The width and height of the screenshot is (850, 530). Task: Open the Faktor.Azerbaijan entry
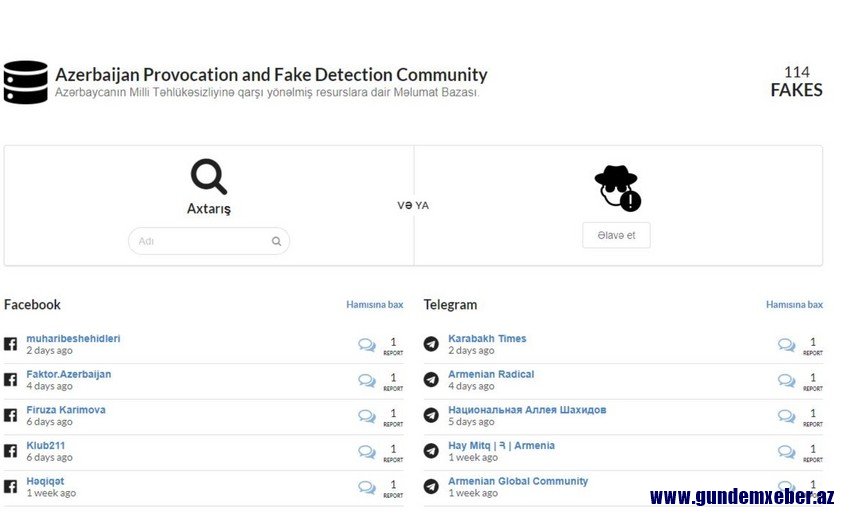tap(69, 374)
